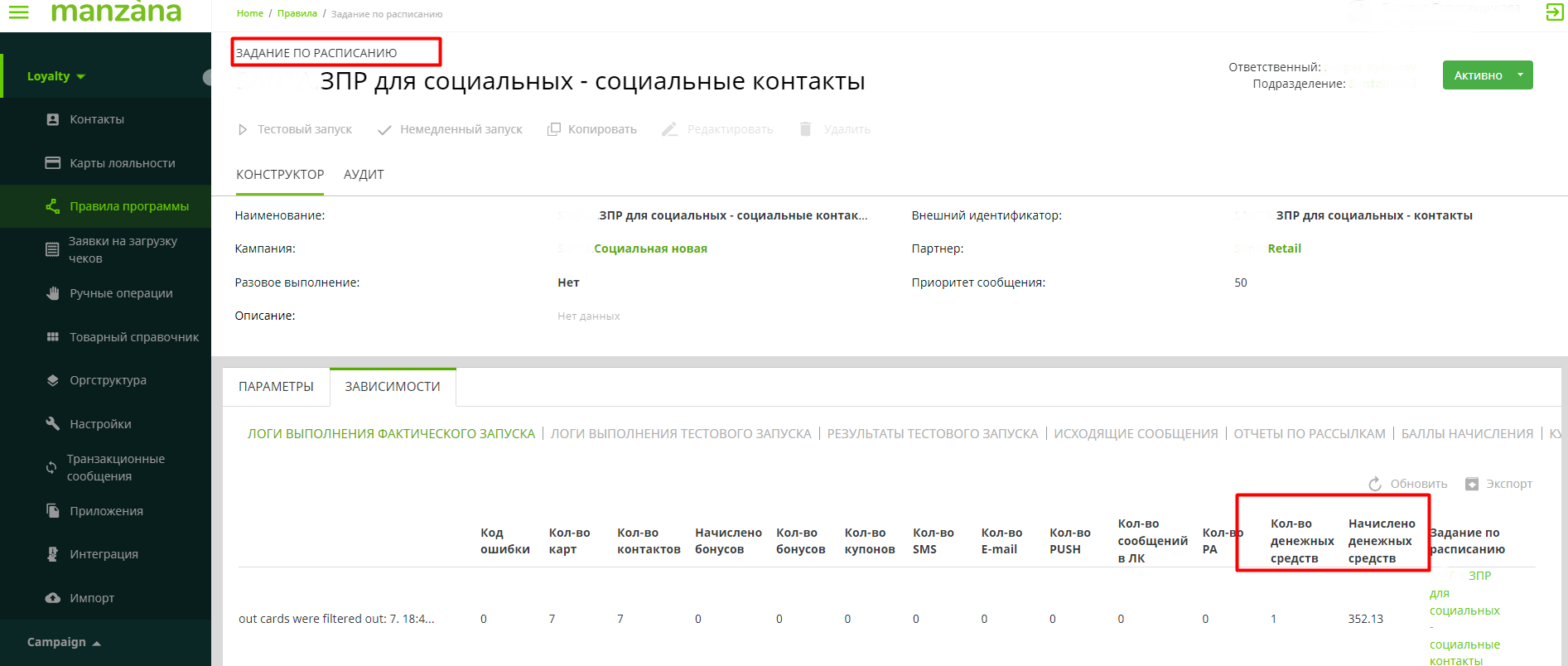1568x666 pixels.
Task: Open the ПАРАМЕТРЫ tab
Action: [276, 387]
